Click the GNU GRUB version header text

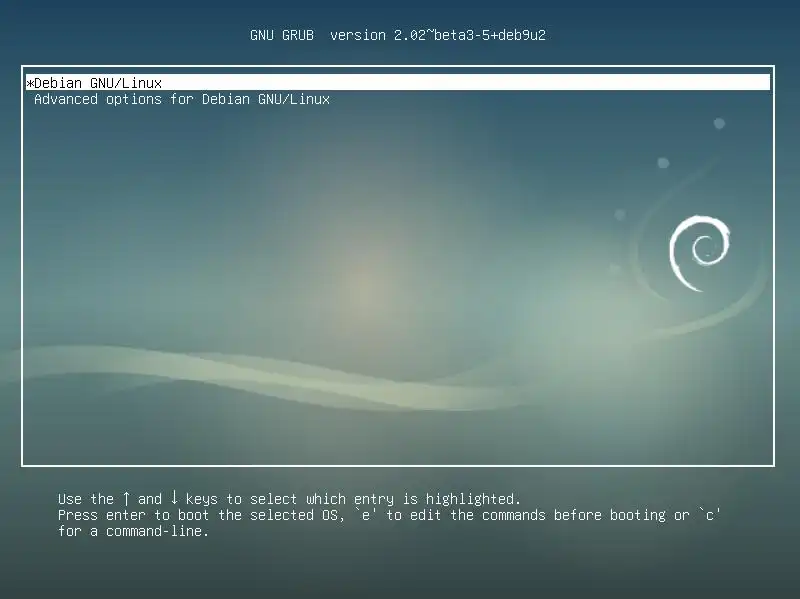398,35
